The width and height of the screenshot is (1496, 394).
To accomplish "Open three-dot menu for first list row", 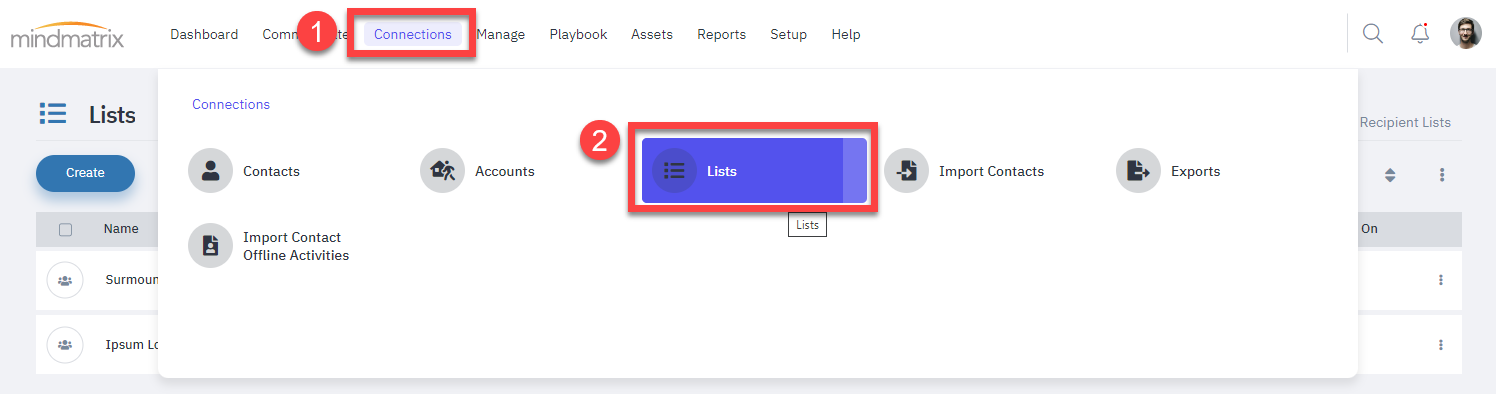I will pyautogui.click(x=1441, y=280).
